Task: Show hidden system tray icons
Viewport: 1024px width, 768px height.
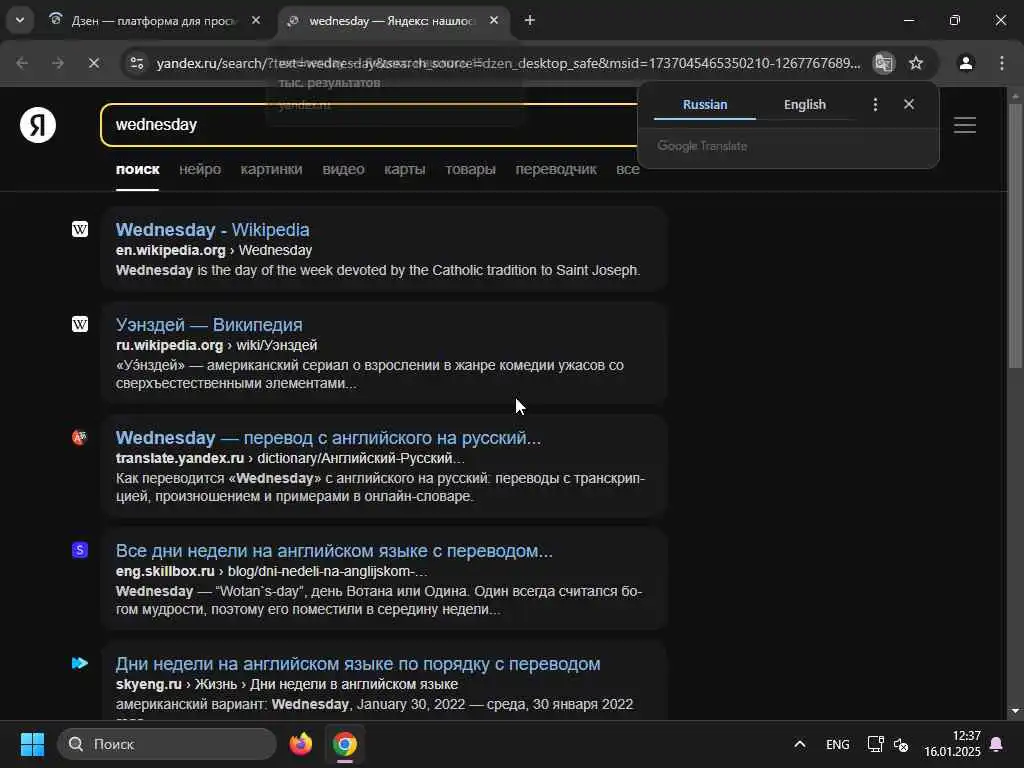Action: (799, 744)
